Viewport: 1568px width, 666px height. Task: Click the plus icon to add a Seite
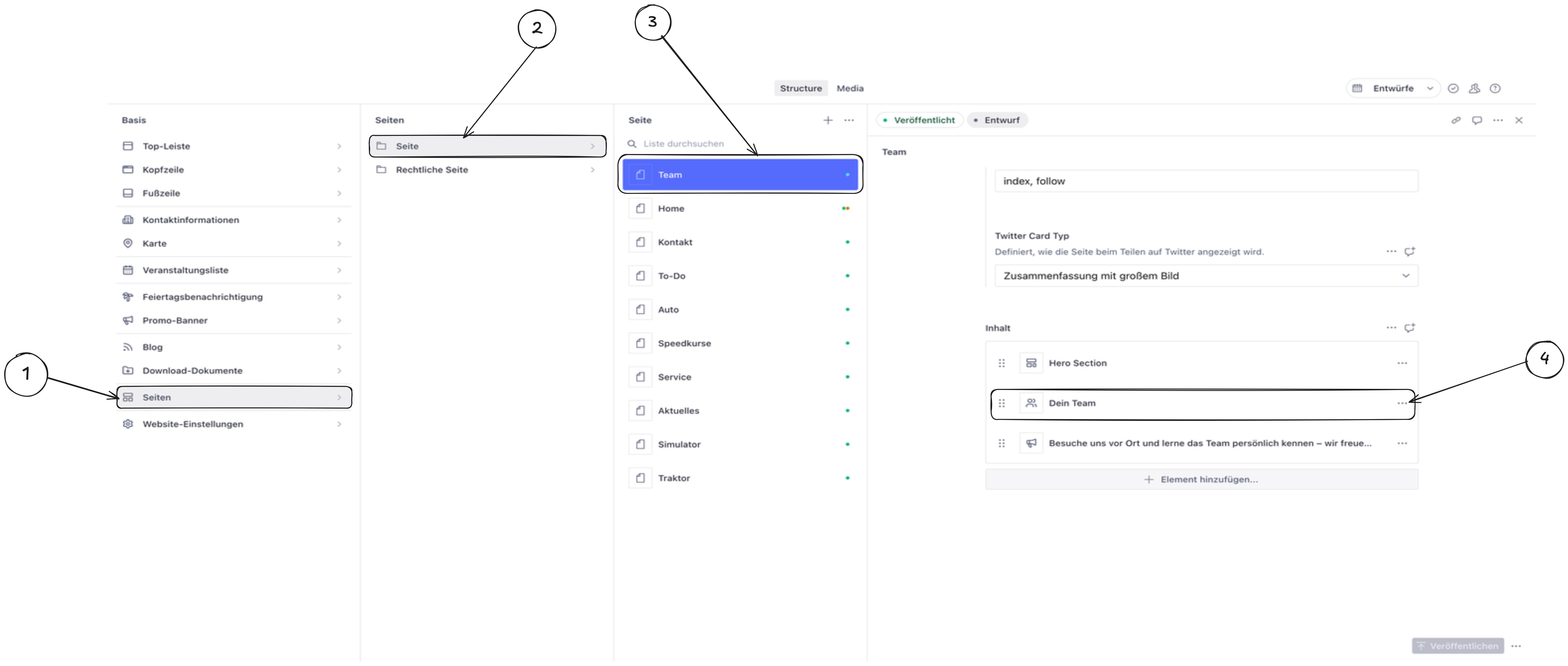828,120
